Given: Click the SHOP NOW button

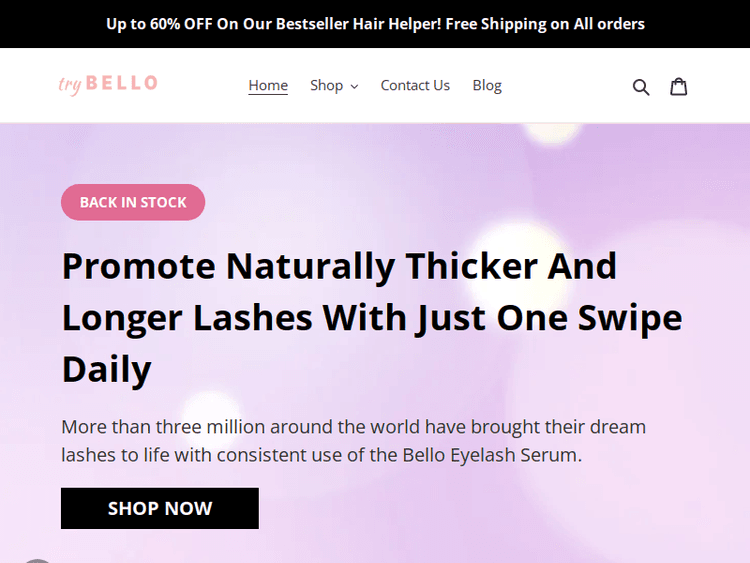Looking at the screenshot, I should pyautogui.click(x=160, y=508).
